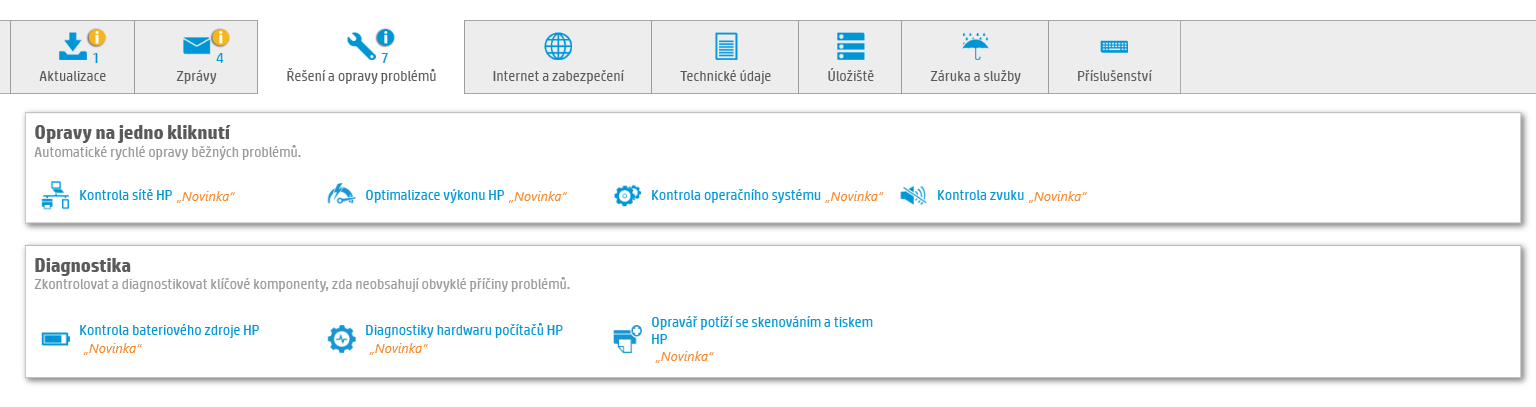Click the muted speaker sound check icon
This screenshot has width=1536, height=407.
913,195
